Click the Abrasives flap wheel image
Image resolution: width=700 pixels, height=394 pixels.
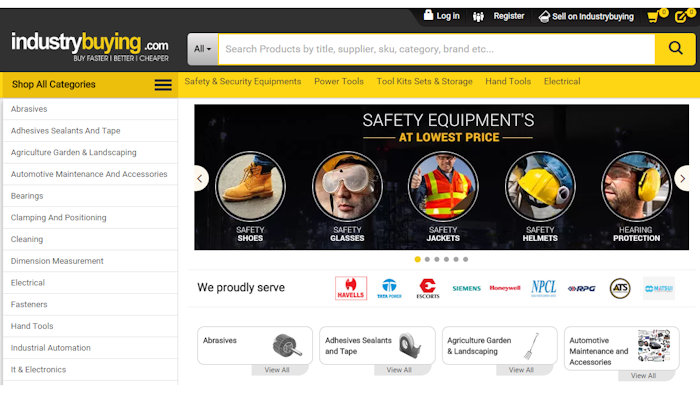[287, 345]
